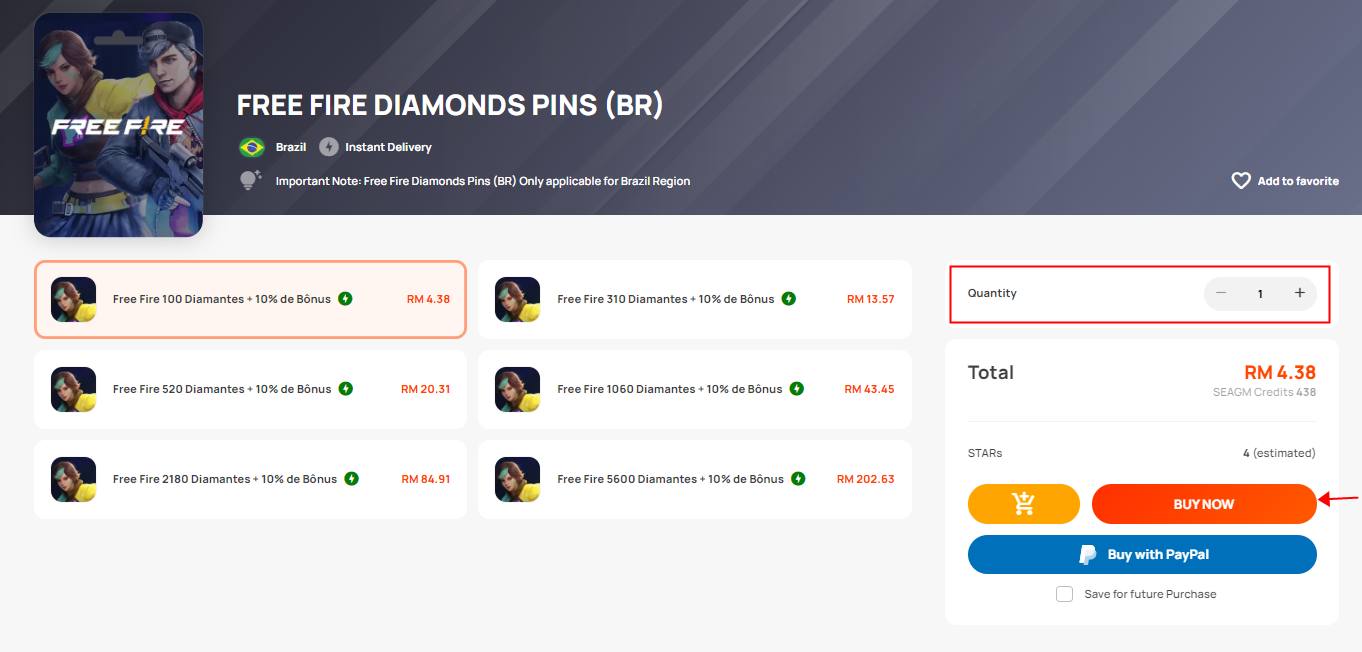
Task: Check Save for future Purchase box
Action: click(1065, 594)
